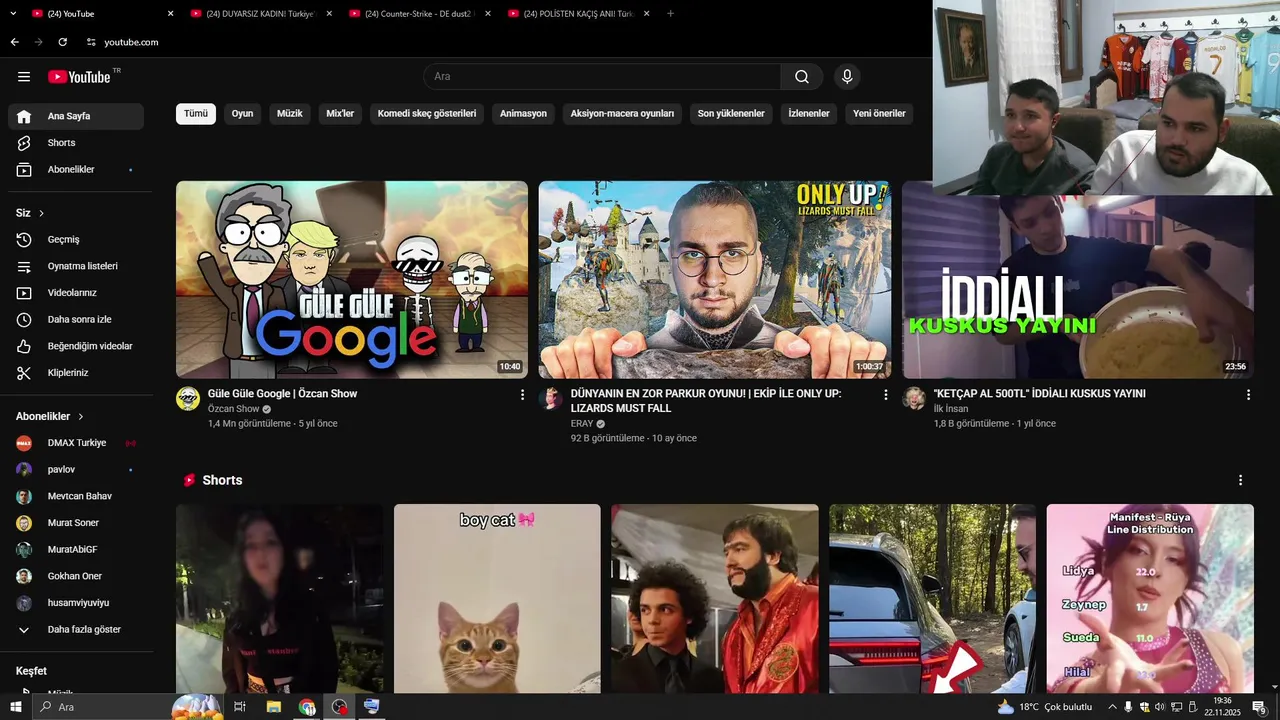This screenshot has width=1280, height=720.
Task: Open Daha sonra izle list
Action: [x=76, y=320]
